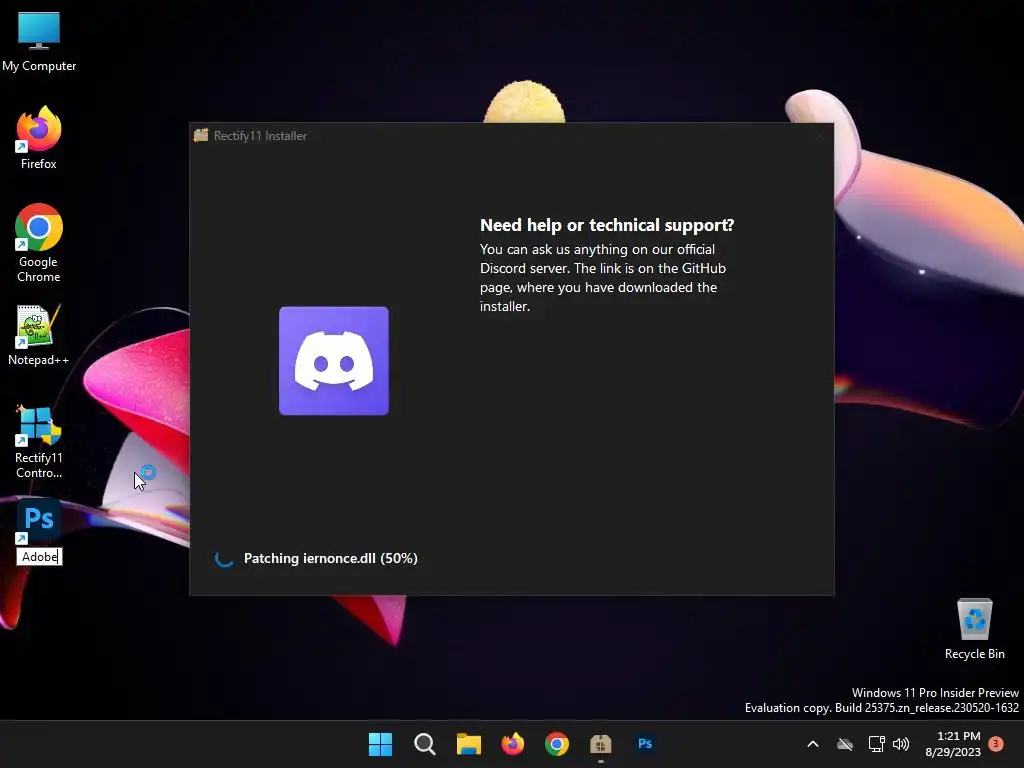This screenshot has width=1024, height=768.
Task: Open the Windows Start menu
Action: pos(380,744)
